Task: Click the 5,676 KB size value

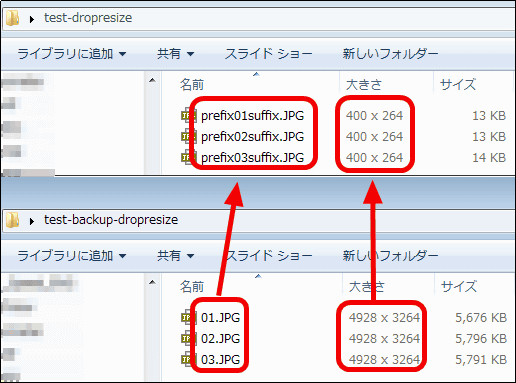Action: (x=481, y=318)
